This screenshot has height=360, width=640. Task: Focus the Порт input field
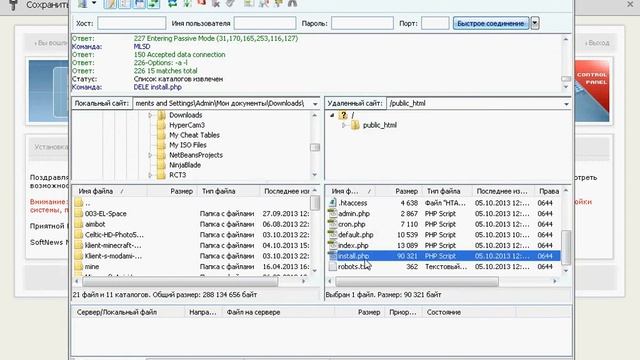click(x=435, y=23)
